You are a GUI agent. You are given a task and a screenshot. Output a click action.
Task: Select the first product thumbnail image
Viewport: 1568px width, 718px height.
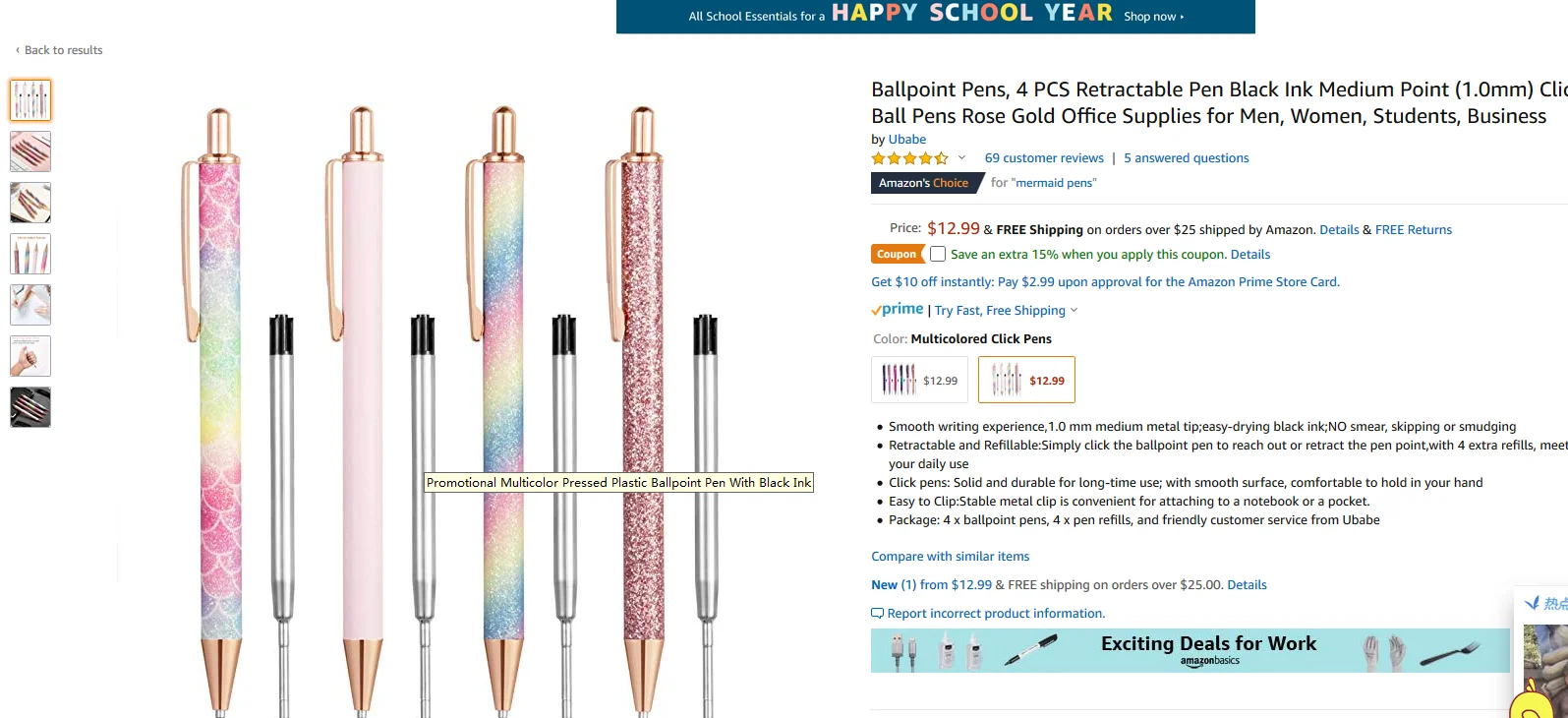[30, 100]
